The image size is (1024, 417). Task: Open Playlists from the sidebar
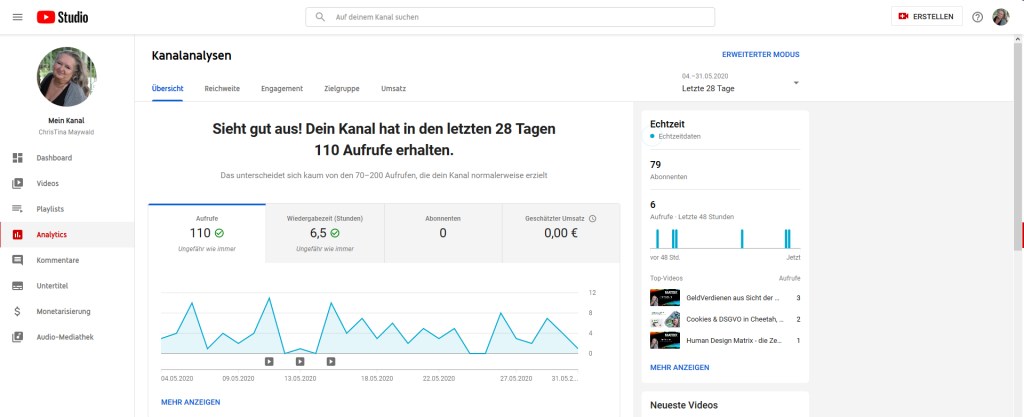coord(50,209)
